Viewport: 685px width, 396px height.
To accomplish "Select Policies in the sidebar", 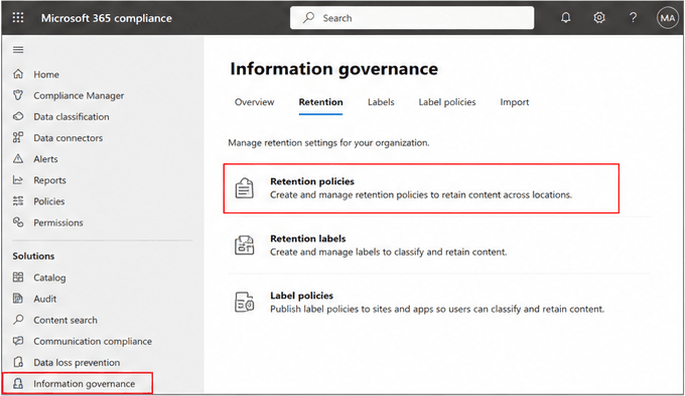I will tap(49, 201).
